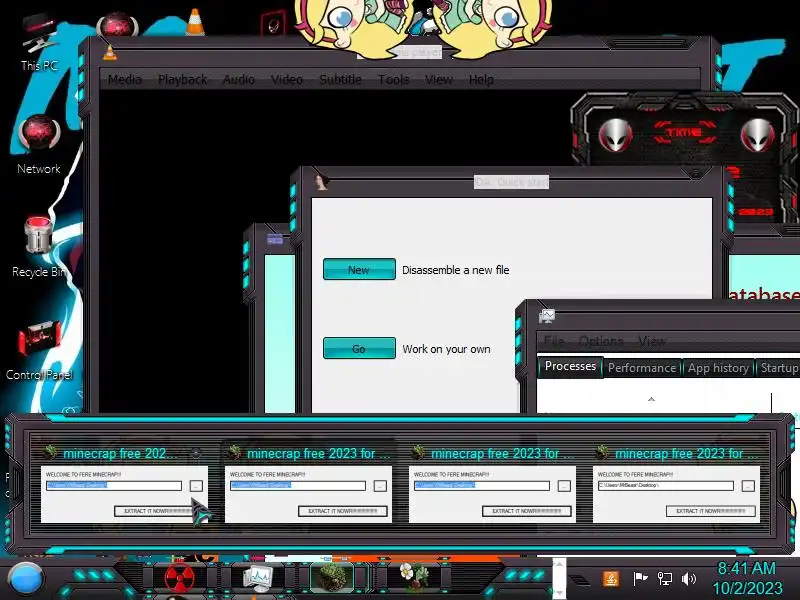The height and width of the screenshot is (600, 800).
Task: Switch to the App history tab
Action: coord(718,368)
